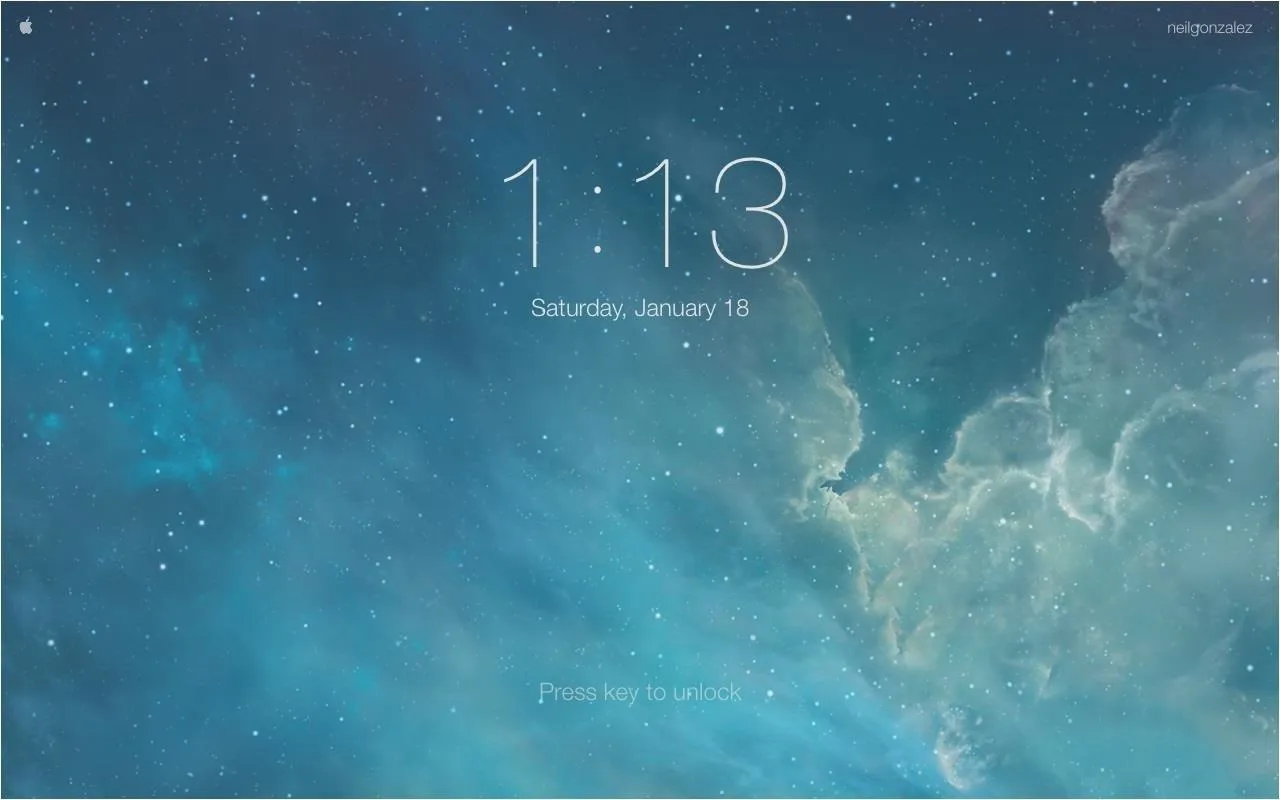Click the Apple logo icon

pos(26,27)
